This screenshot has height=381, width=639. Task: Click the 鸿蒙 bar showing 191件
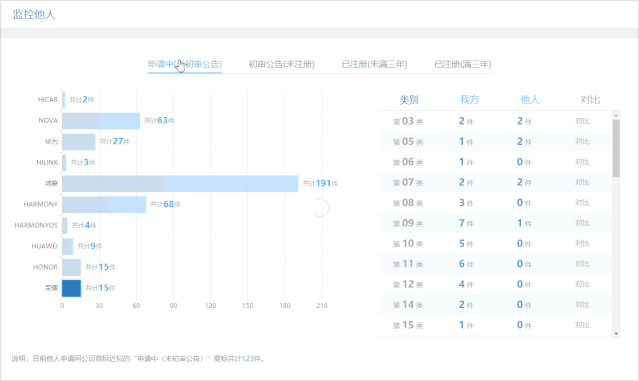point(180,184)
